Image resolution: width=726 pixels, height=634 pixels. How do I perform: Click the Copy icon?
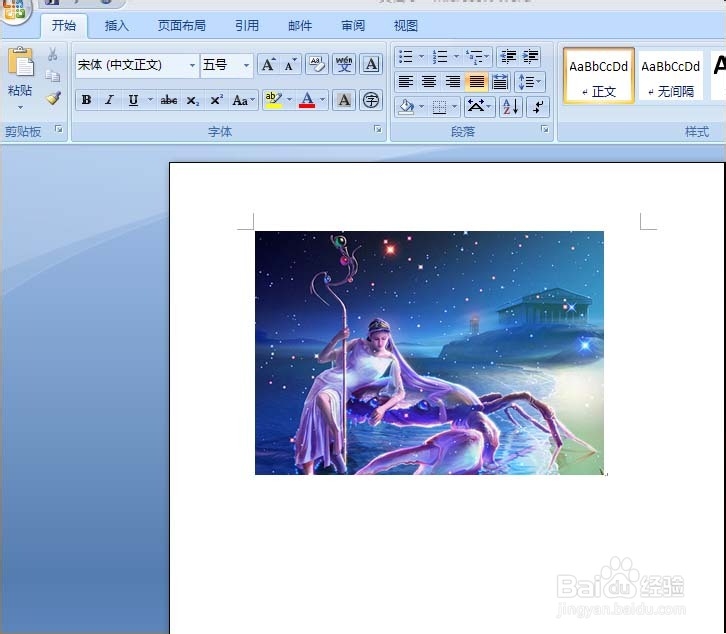(52, 75)
